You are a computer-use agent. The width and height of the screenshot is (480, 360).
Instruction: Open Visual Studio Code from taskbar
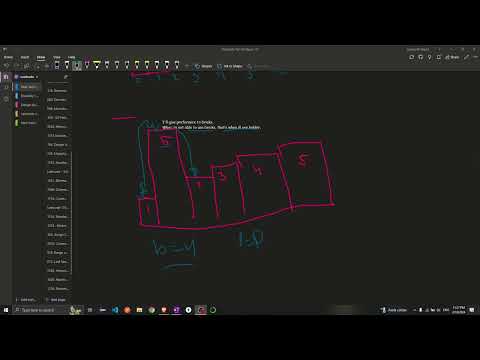coord(115,310)
